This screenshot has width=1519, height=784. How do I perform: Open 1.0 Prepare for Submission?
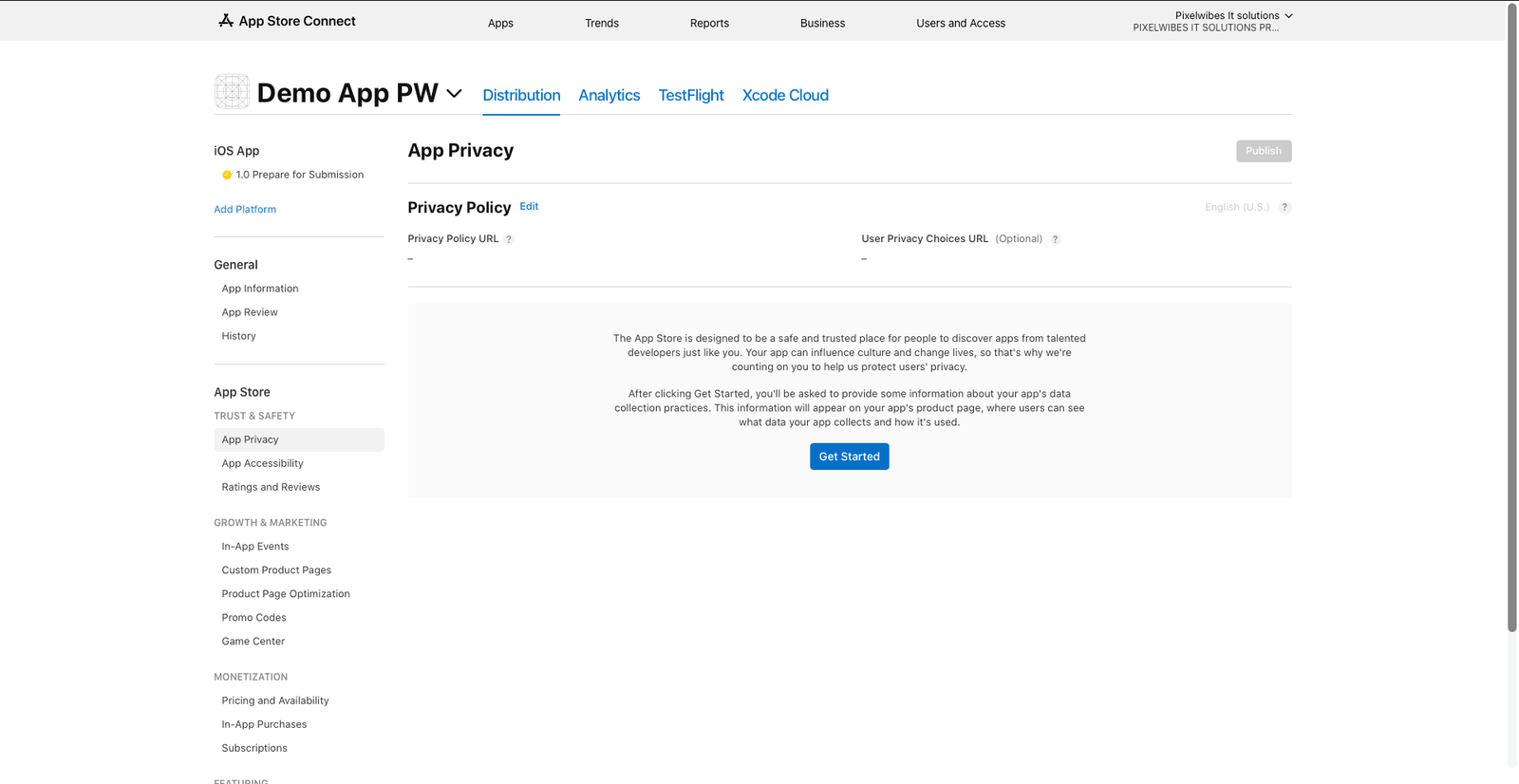point(300,175)
